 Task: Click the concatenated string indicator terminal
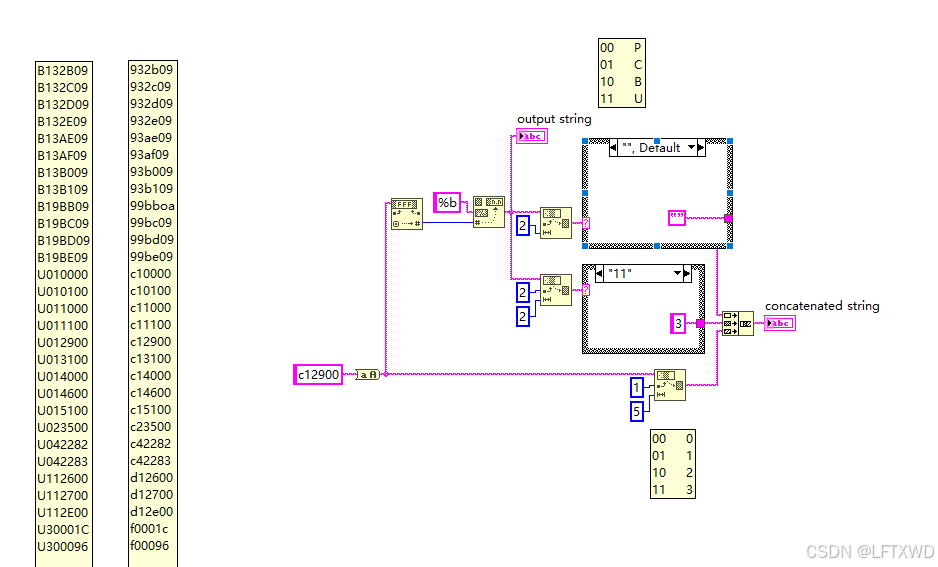(x=779, y=324)
